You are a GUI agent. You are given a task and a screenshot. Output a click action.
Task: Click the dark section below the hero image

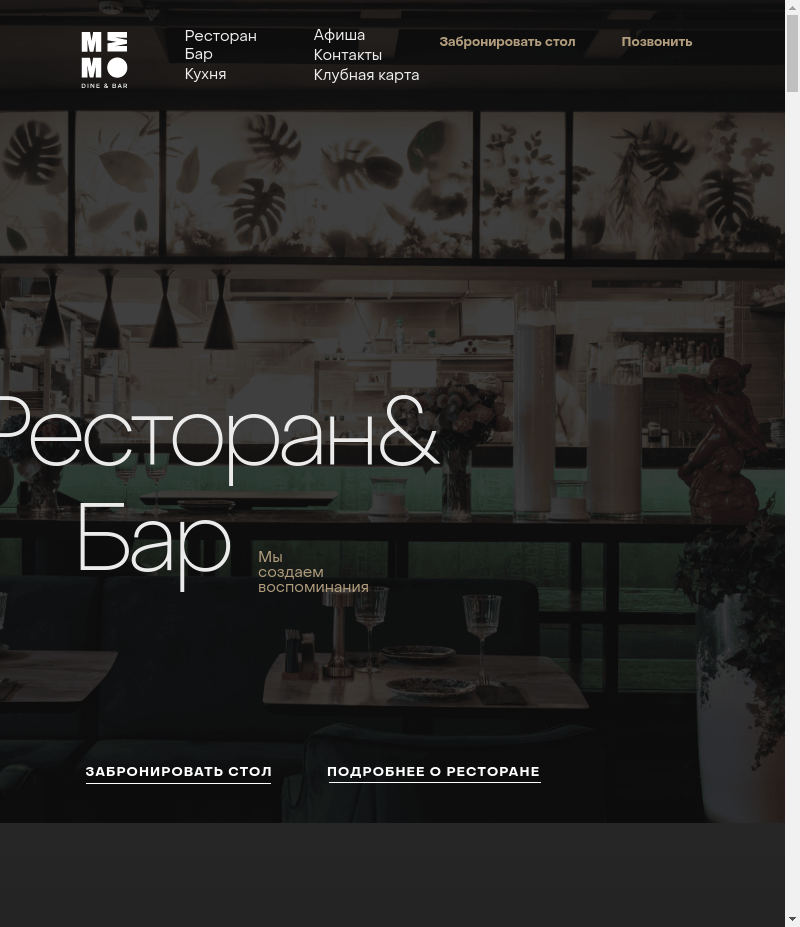(x=392, y=874)
